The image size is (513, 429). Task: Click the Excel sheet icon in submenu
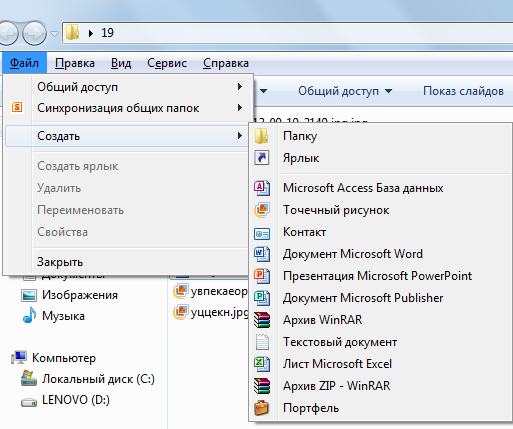coord(262,364)
